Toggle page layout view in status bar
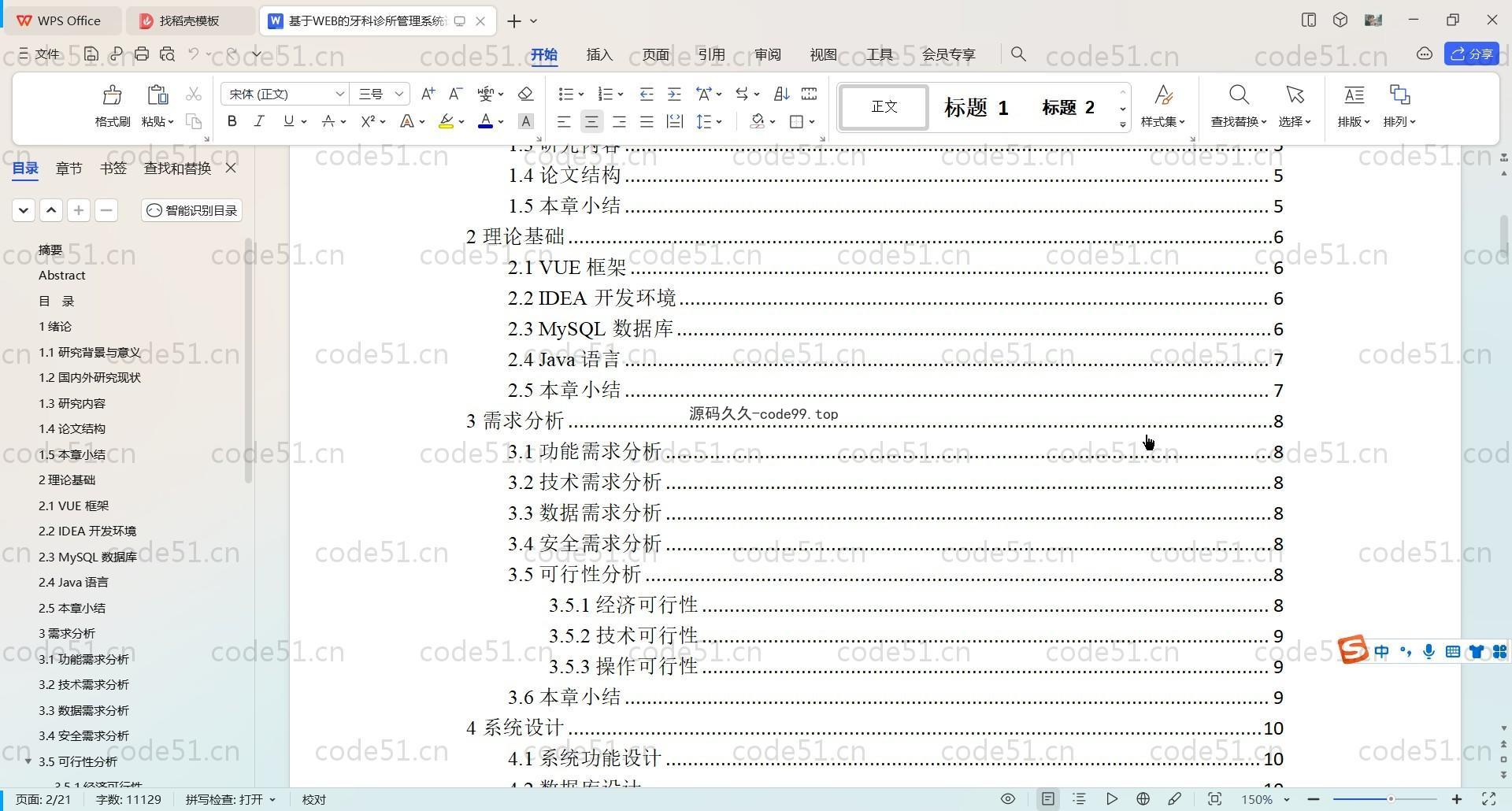This screenshot has height=811, width=1512. click(x=1048, y=799)
